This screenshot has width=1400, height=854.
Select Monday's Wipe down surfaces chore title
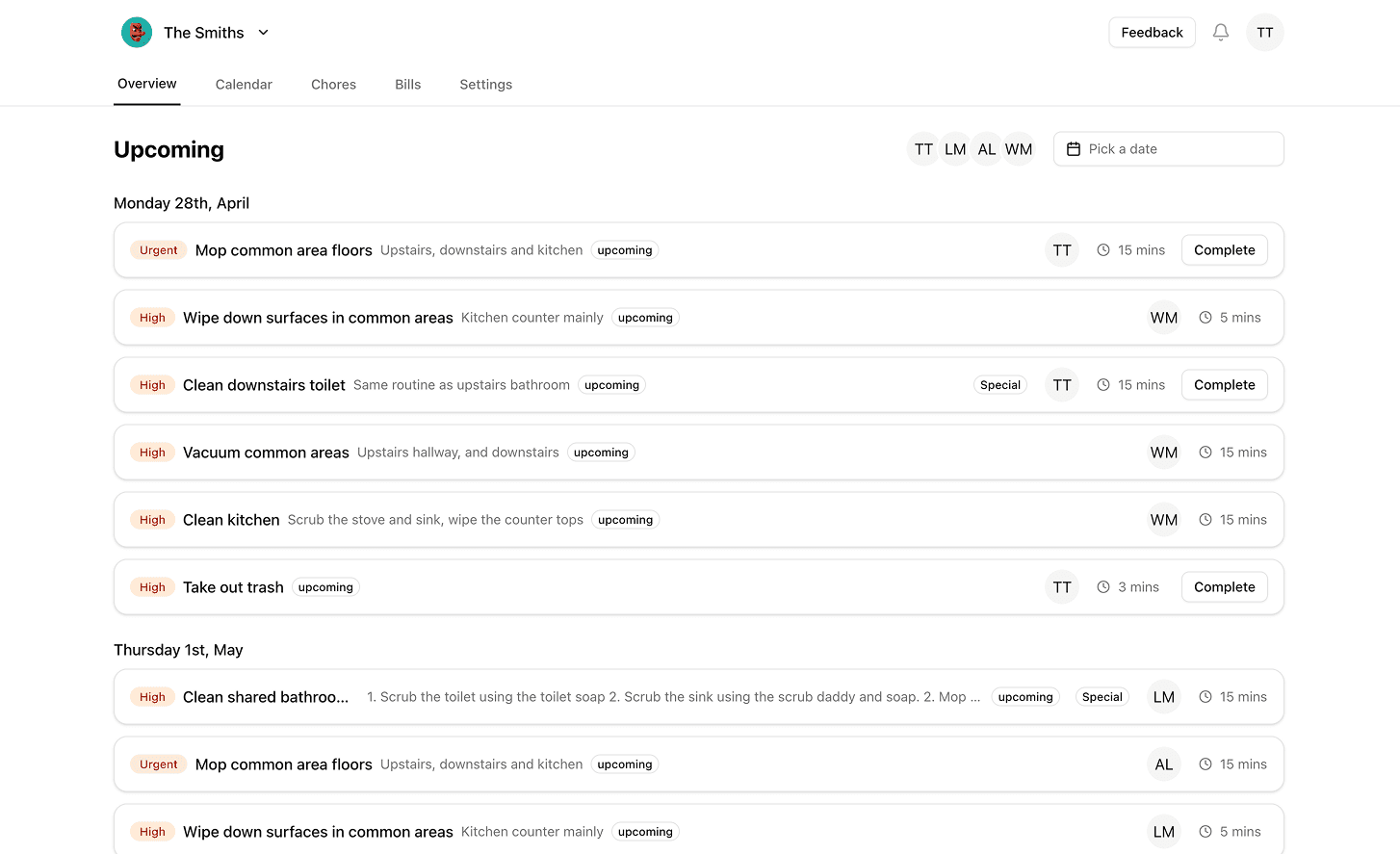coord(318,318)
